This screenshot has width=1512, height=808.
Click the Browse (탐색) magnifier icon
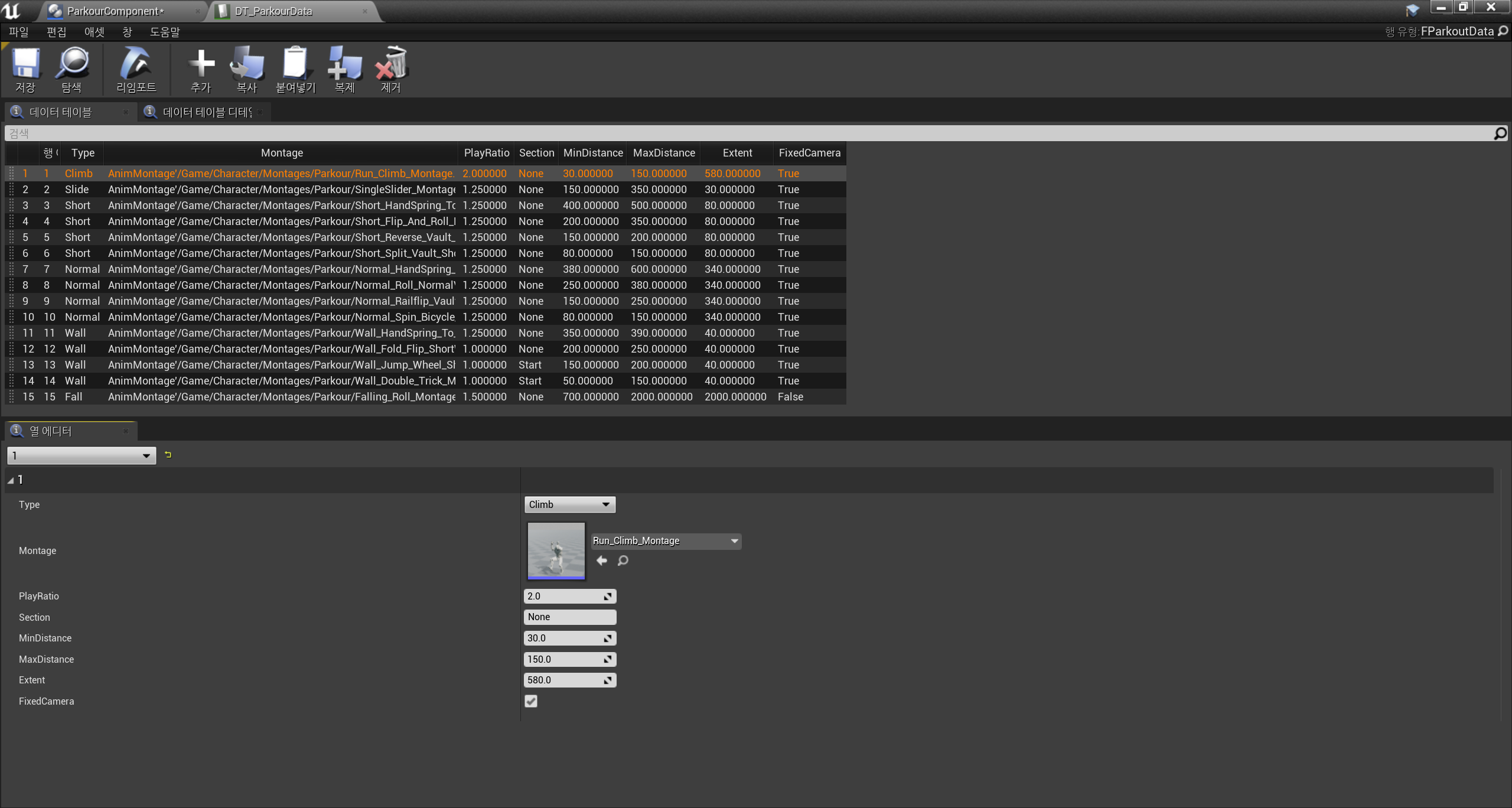point(71,64)
